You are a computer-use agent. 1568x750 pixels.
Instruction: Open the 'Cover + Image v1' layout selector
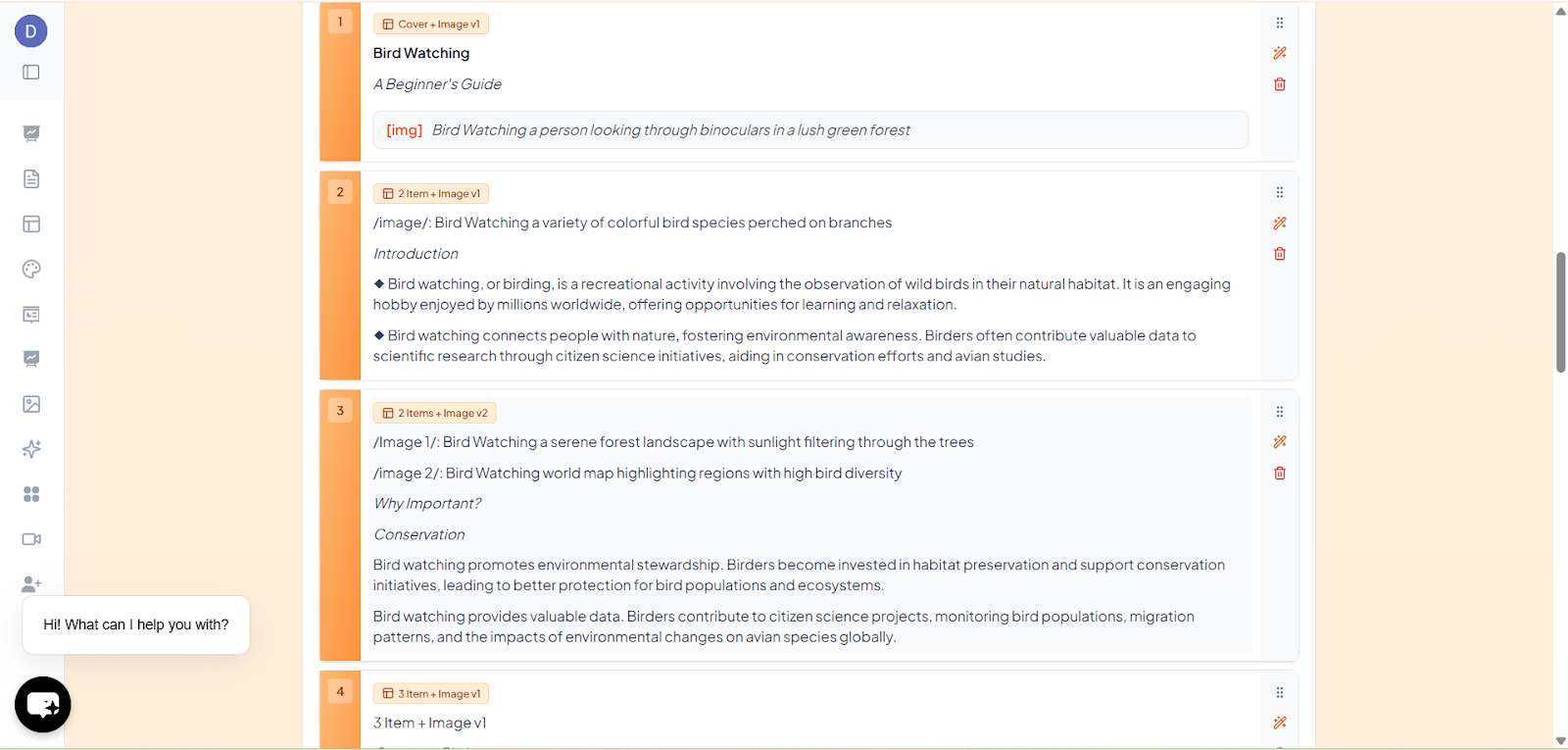[x=431, y=25]
